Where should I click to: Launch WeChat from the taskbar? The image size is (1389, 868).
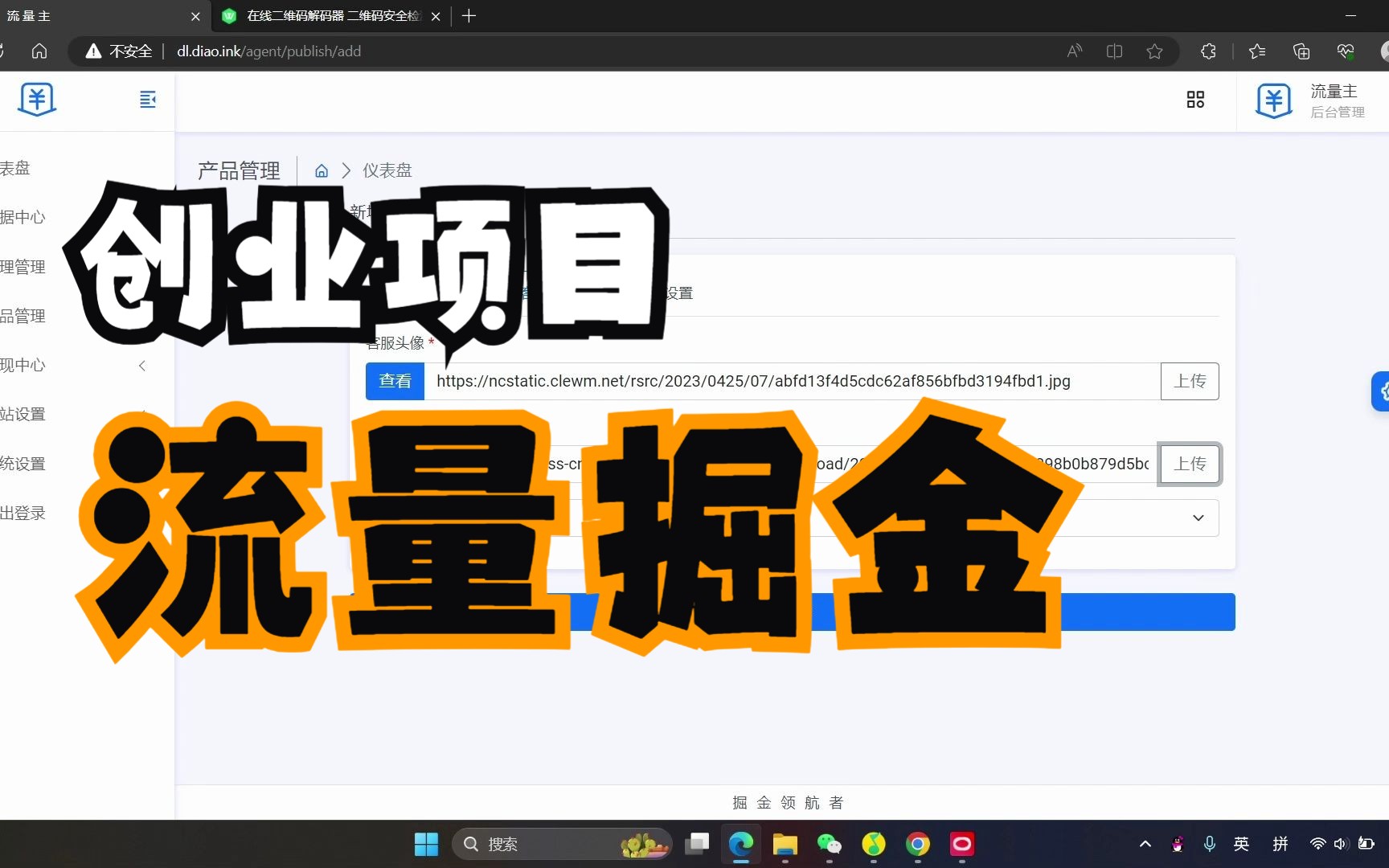(x=829, y=844)
